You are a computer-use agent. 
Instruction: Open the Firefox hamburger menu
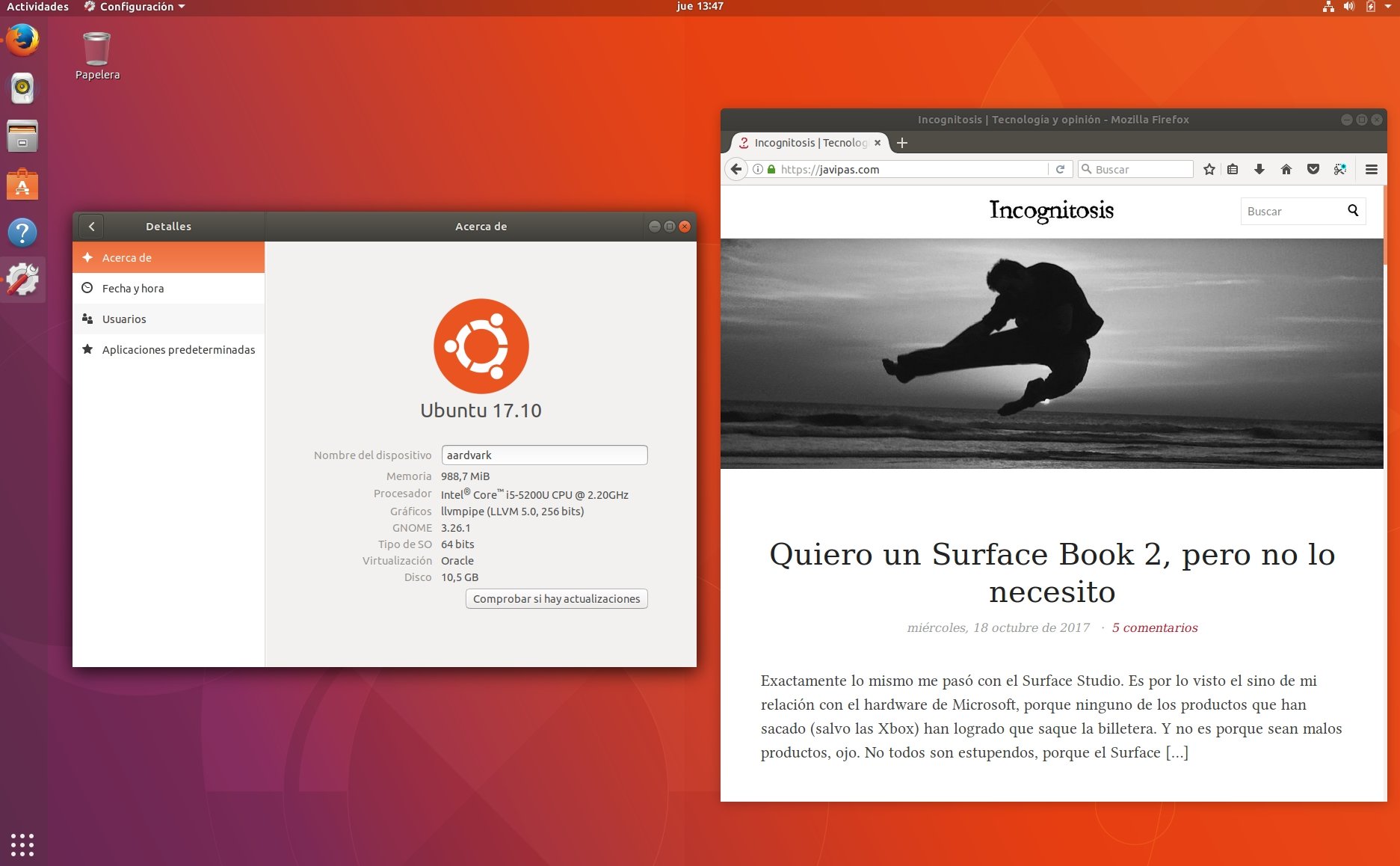click(1371, 170)
